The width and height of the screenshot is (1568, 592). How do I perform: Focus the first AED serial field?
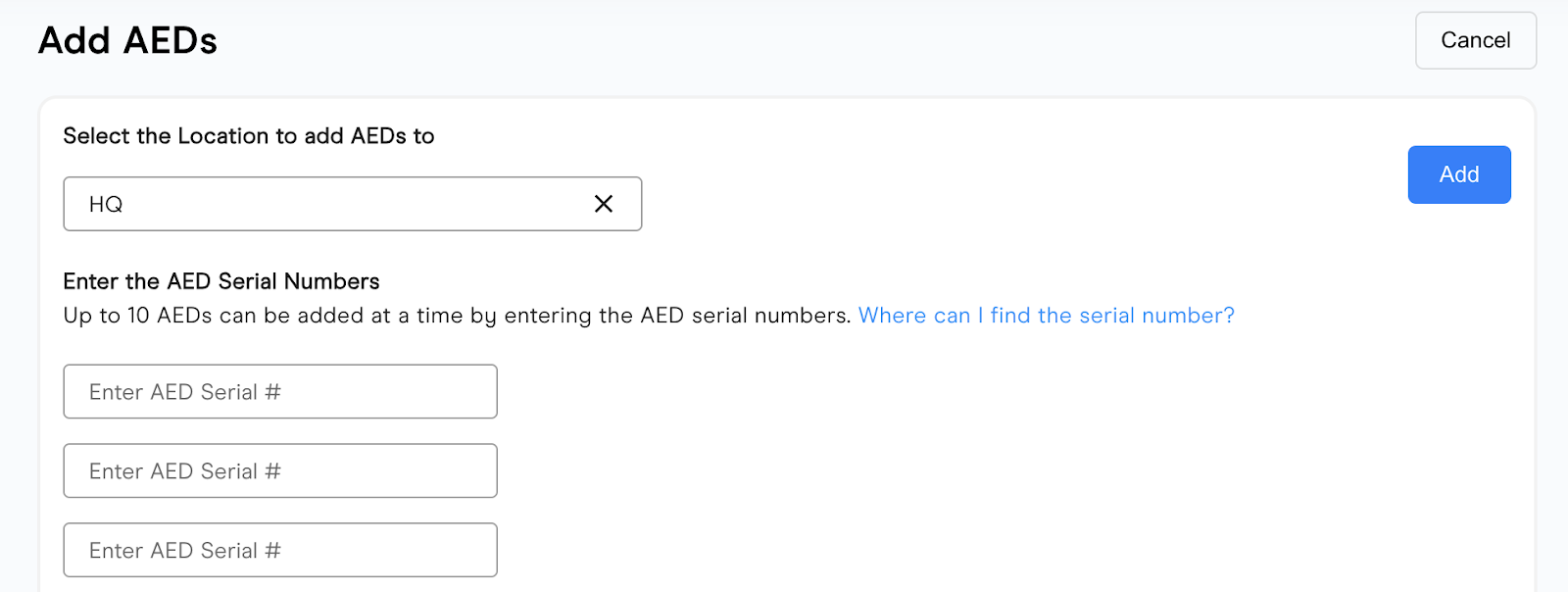(280, 392)
